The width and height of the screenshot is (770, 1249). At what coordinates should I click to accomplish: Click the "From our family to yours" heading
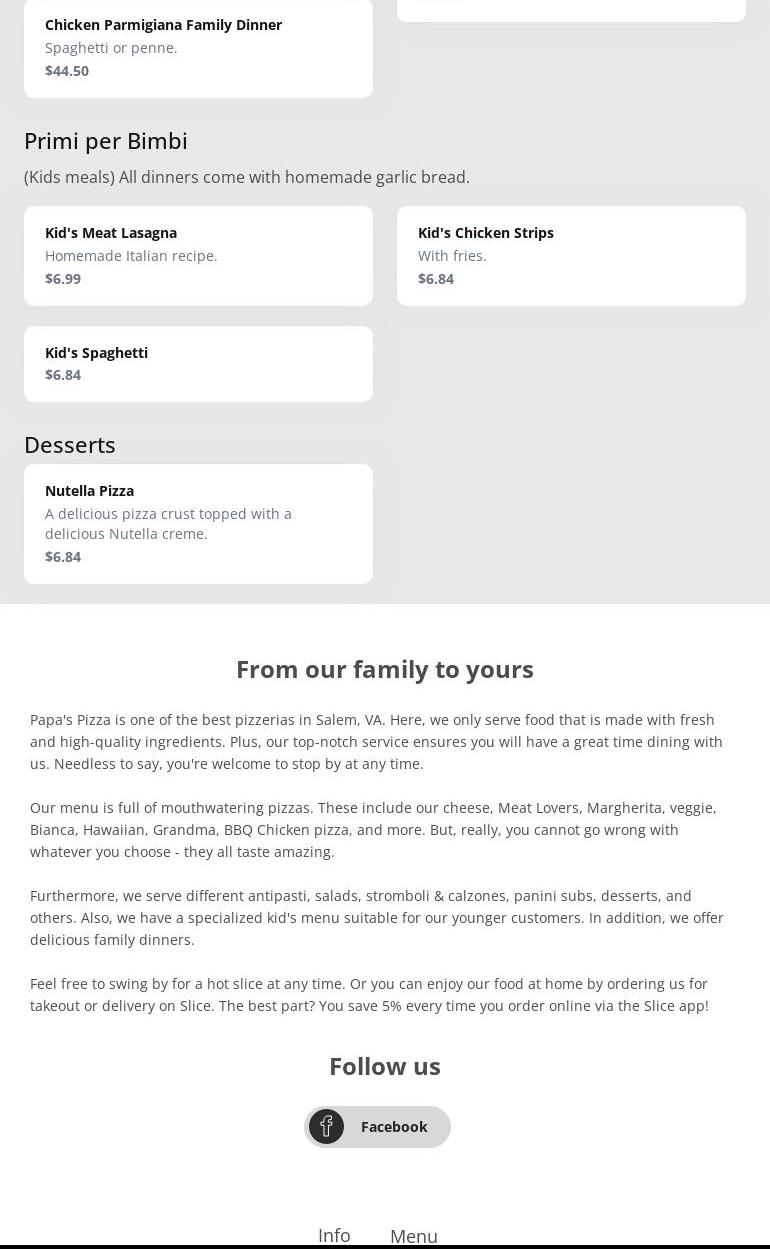[385, 669]
